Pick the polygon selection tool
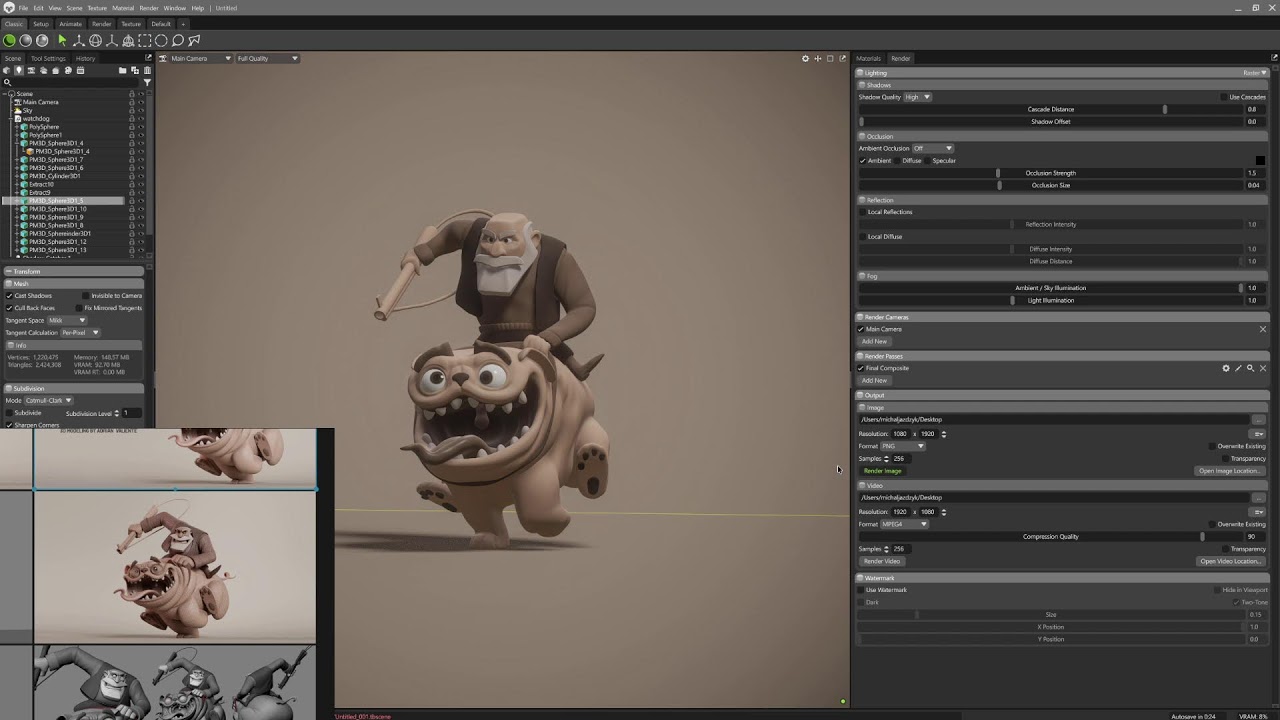1280x720 pixels. point(194,40)
